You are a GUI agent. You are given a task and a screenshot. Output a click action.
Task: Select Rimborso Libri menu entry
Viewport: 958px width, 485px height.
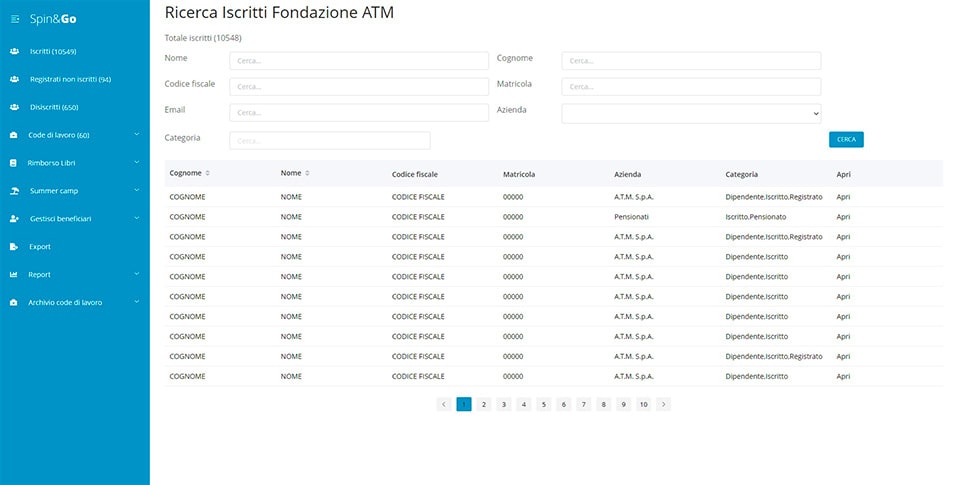coord(51,163)
